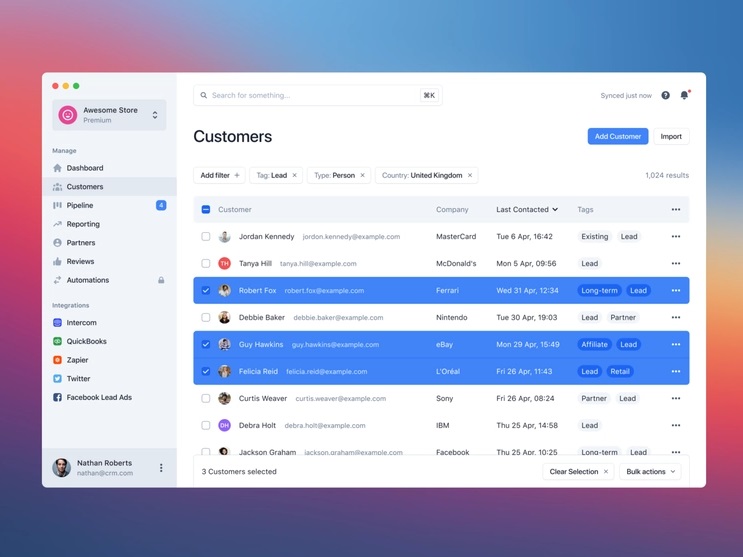The image size is (743, 557).
Task: Click the Add Customer button
Action: click(618, 137)
